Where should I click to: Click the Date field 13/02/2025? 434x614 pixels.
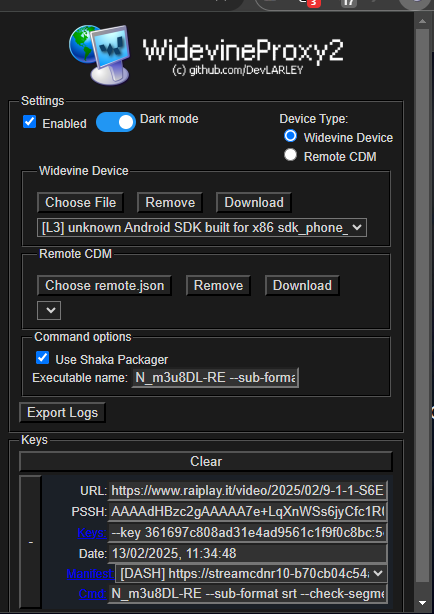[248, 553]
